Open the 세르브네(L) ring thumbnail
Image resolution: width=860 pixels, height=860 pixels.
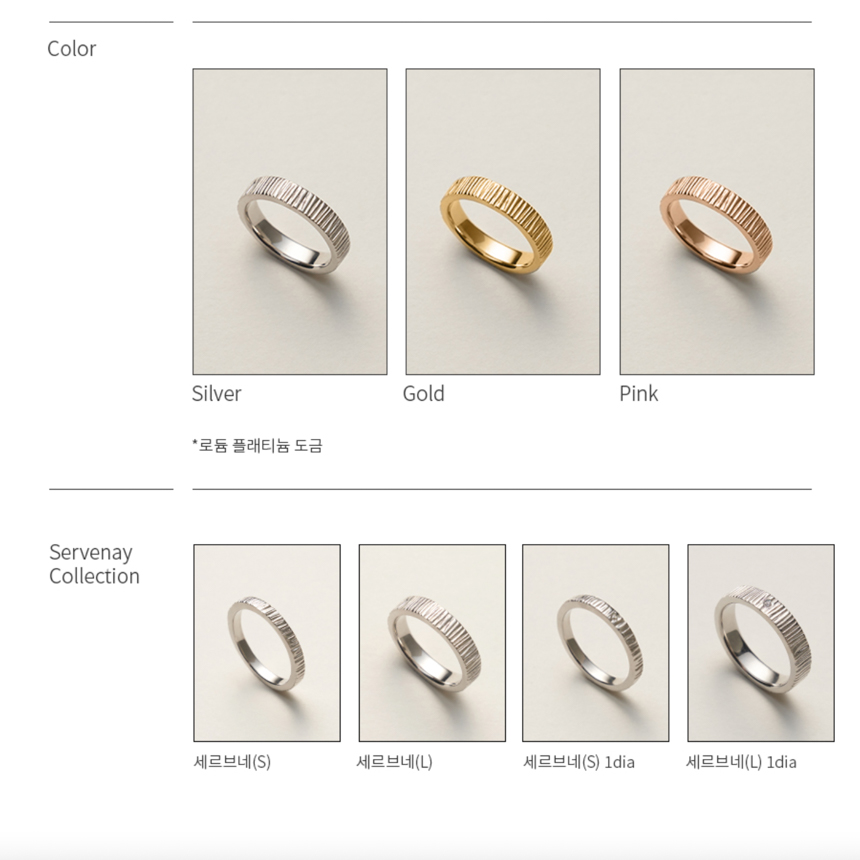[432, 643]
